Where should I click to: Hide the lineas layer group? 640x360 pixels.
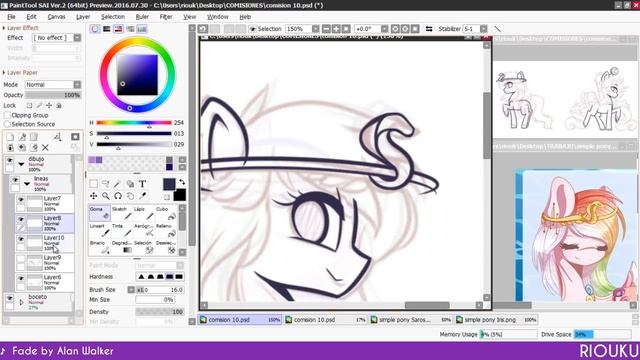tap(15, 180)
